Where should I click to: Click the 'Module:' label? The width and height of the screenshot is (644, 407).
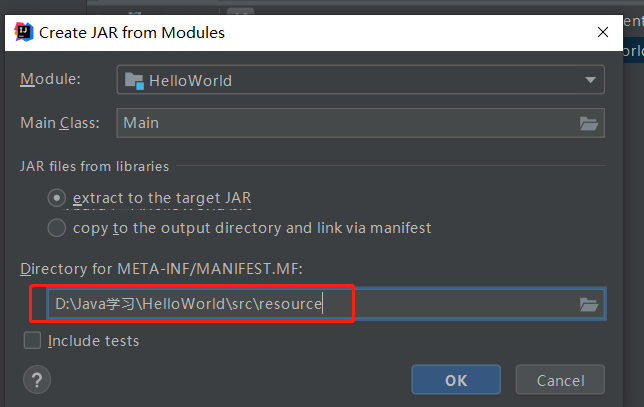tap(51, 79)
